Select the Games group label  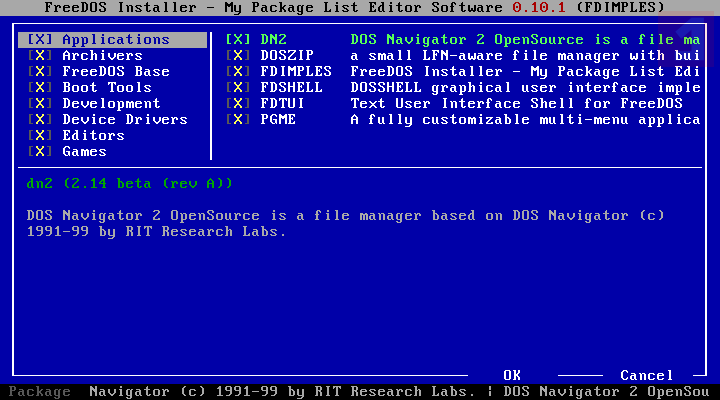[84, 152]
